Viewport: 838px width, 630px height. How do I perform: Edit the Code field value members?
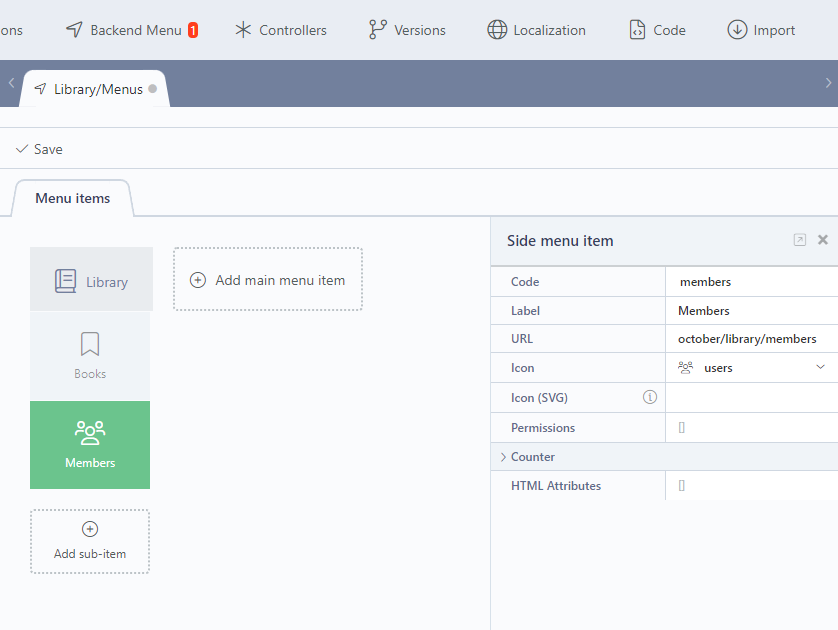(751, 282)
